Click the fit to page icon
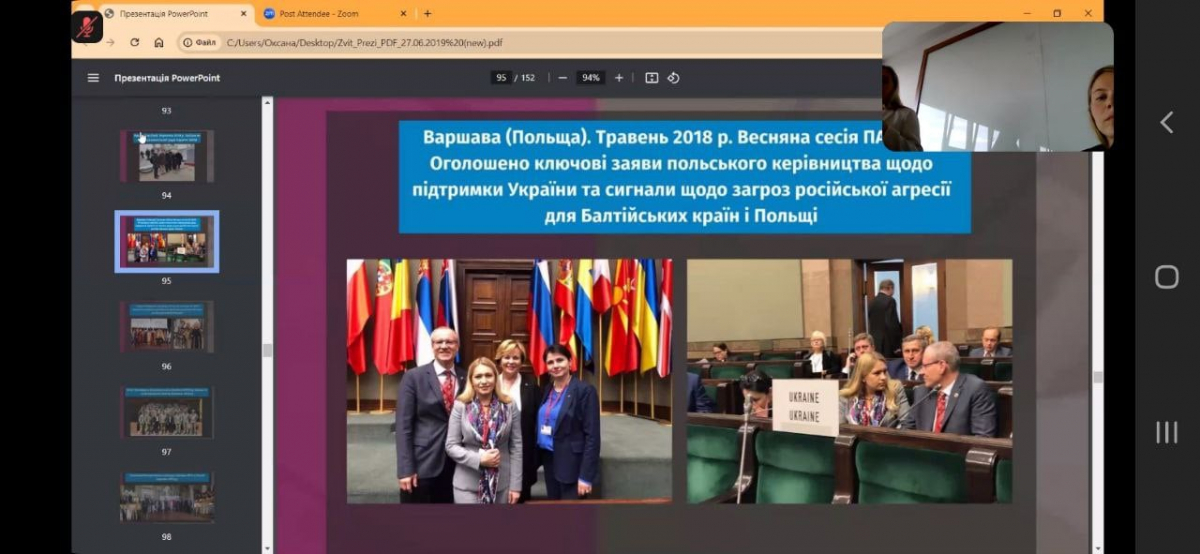This screenshot has width=1200, height=554. coord(652,78)
